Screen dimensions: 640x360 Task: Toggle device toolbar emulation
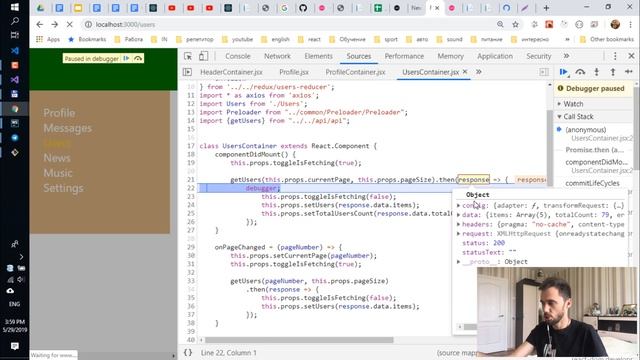pyautogui.click(x=203, y=56)
